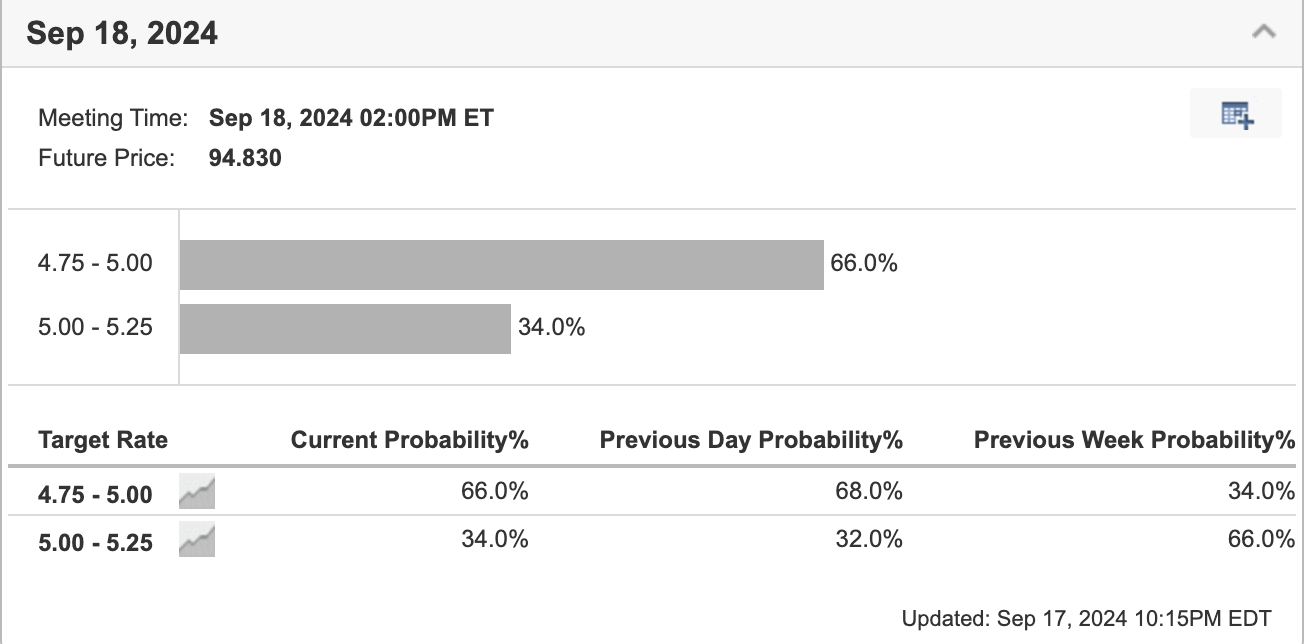This screenshot has width=1306, height=644.
Task: Open the chart icon for 4.75 - 5.00
Action: point(197,493)
